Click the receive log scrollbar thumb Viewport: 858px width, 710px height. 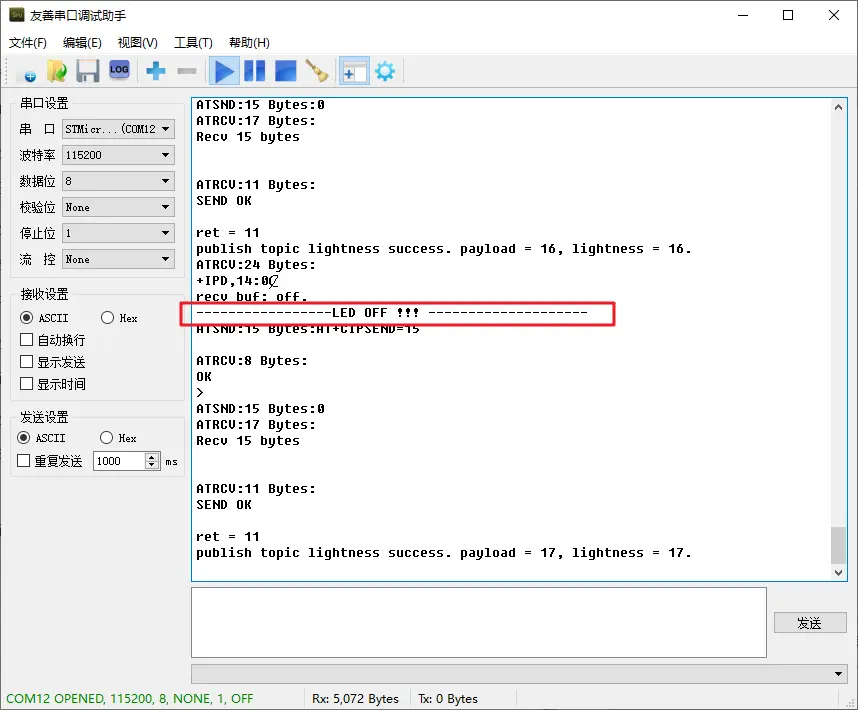[x=838, y=545]
